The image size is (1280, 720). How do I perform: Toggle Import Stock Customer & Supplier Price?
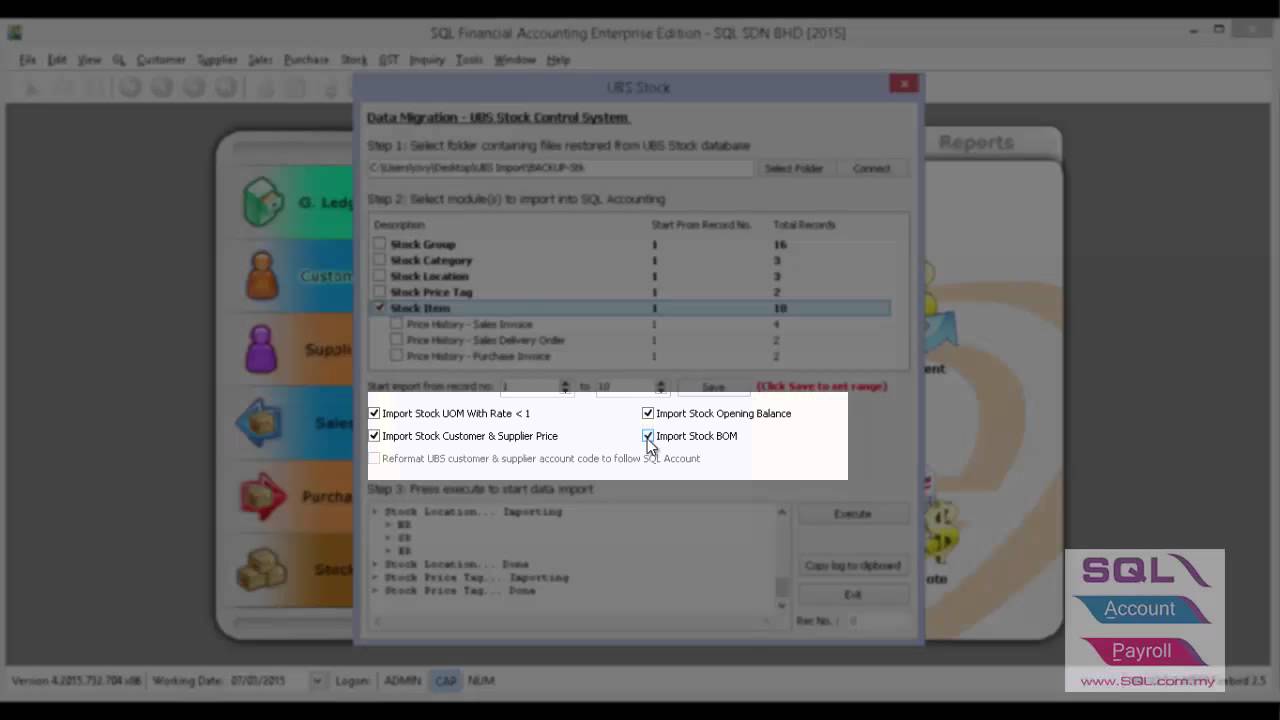(x=374, y=436)
